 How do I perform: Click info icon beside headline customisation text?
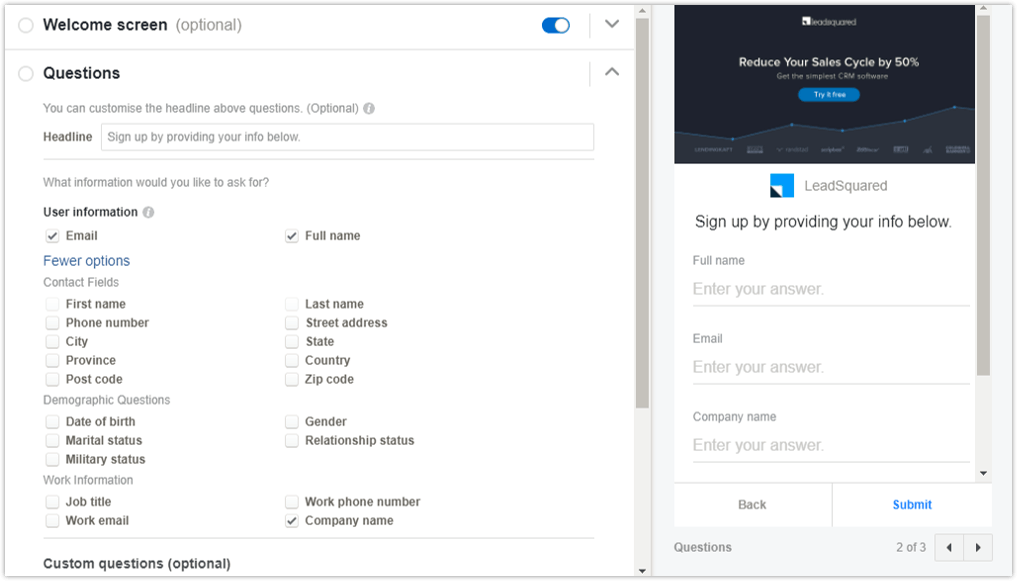point(369,108)
